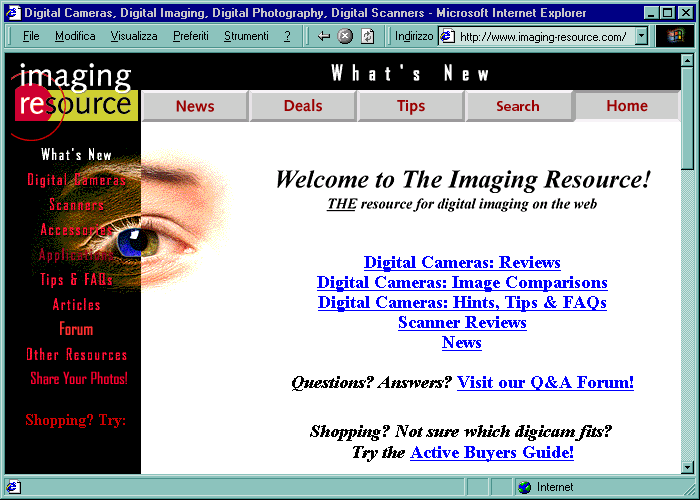This screenshot has height=500, width=700.
Task: Click the Imaging Resource logo
Action: [x=74, y=92]
